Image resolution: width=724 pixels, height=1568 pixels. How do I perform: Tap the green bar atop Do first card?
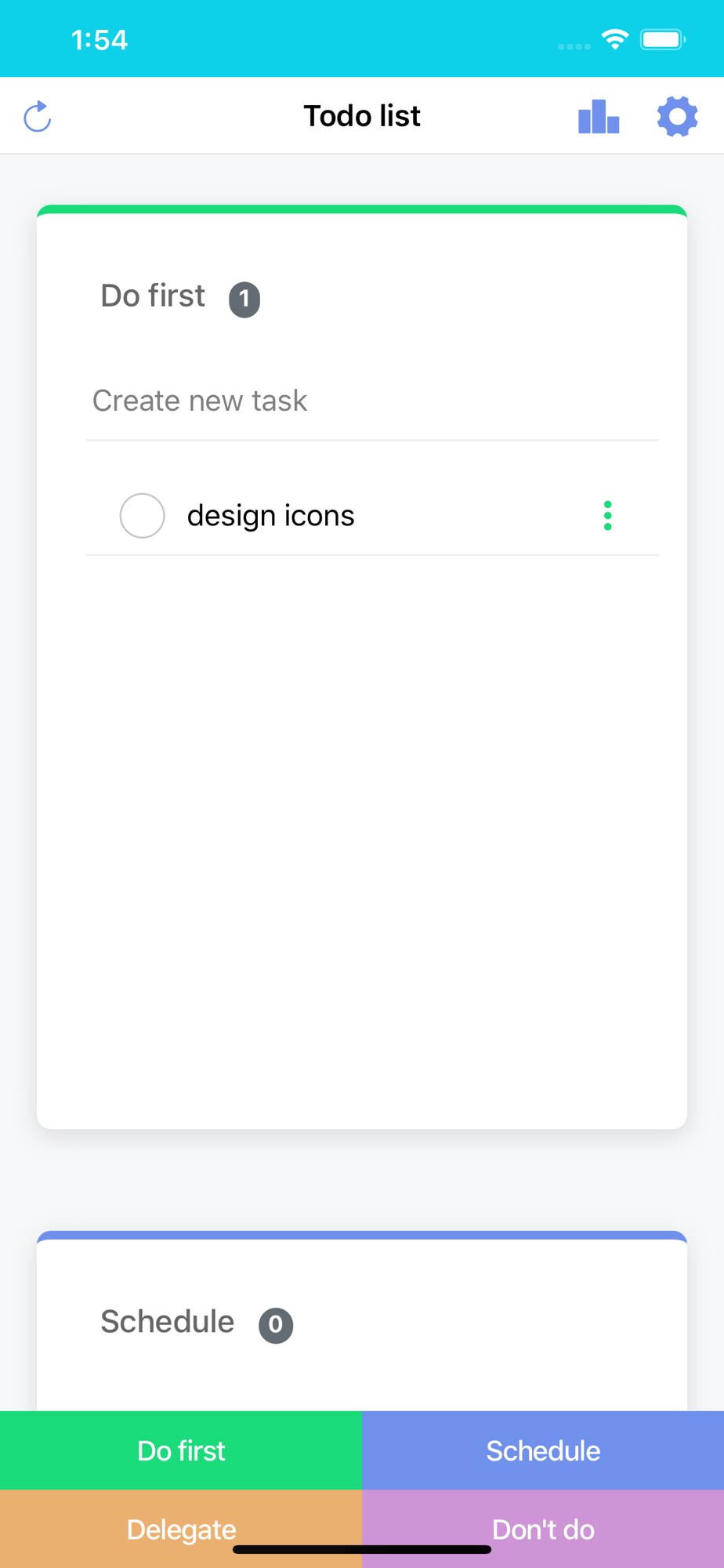[362, 209]
